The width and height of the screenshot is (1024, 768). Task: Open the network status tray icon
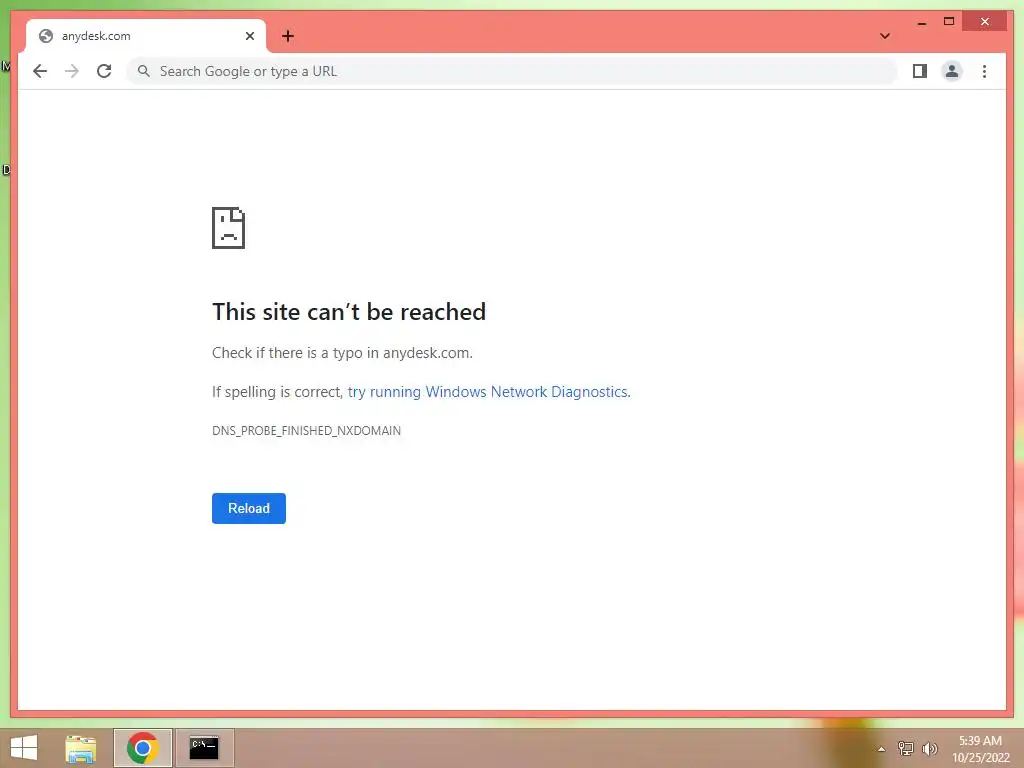[x=906, y=748]
